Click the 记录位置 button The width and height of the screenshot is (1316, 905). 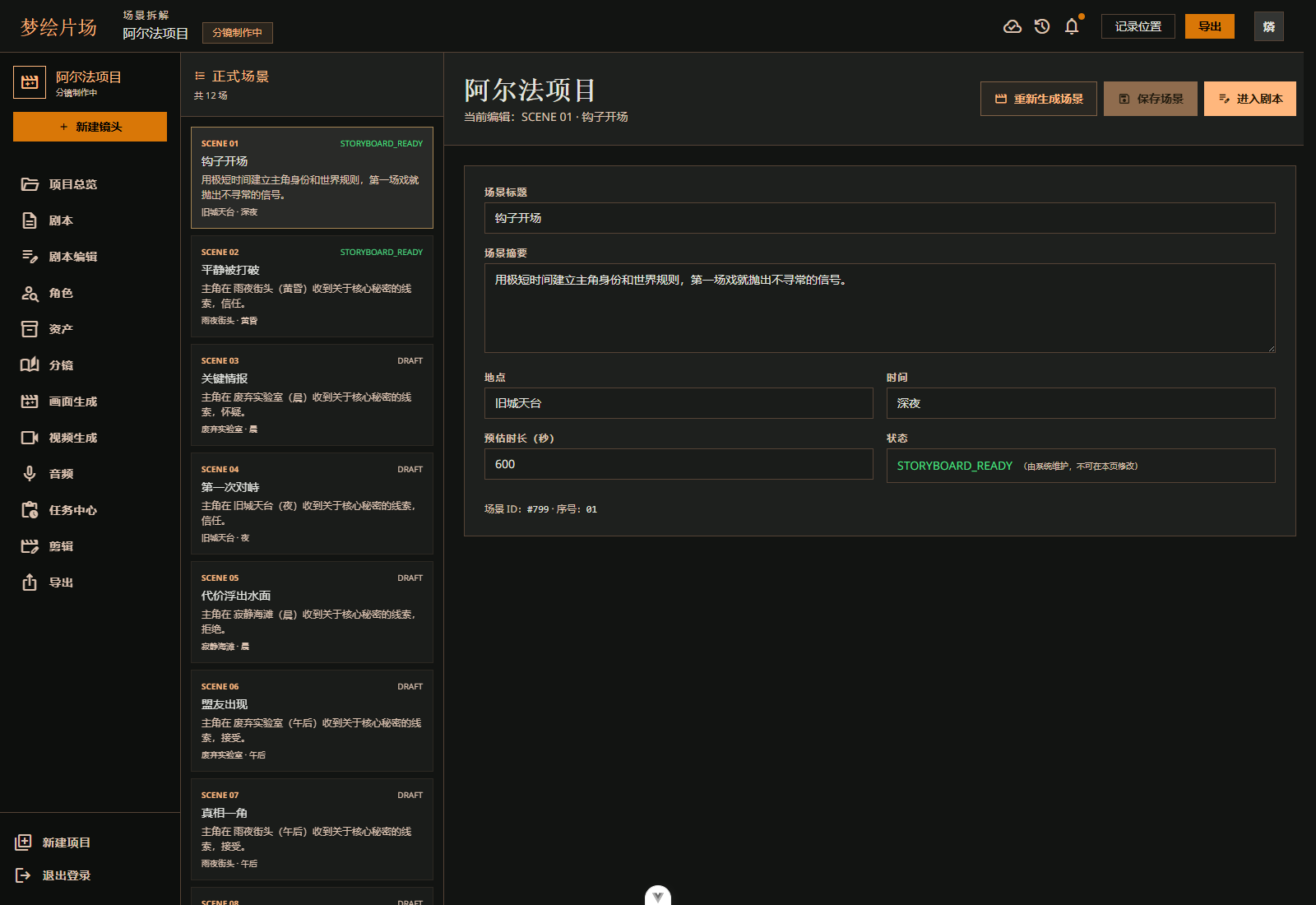[x=1138, y=26]
